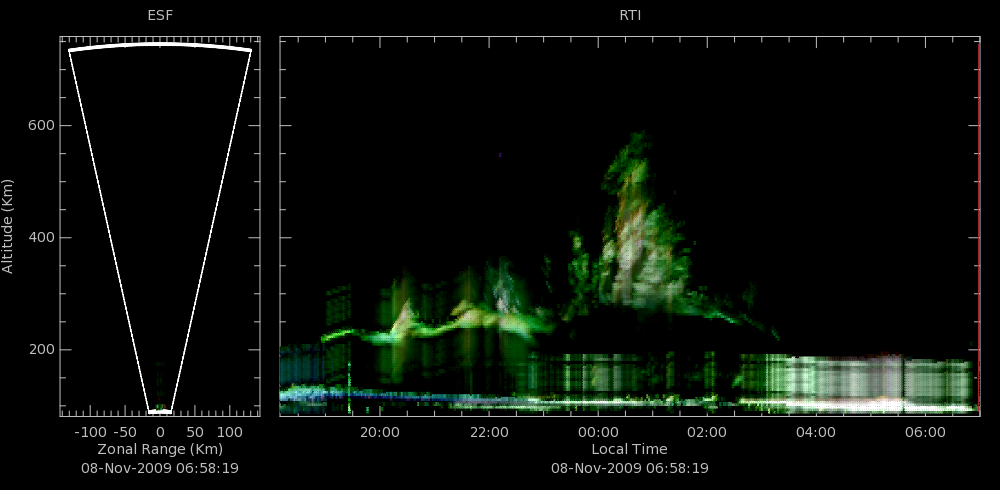Select the Zonal Range (Km) axis label
The image size is (1000, 490).
[x=160, y=449]
